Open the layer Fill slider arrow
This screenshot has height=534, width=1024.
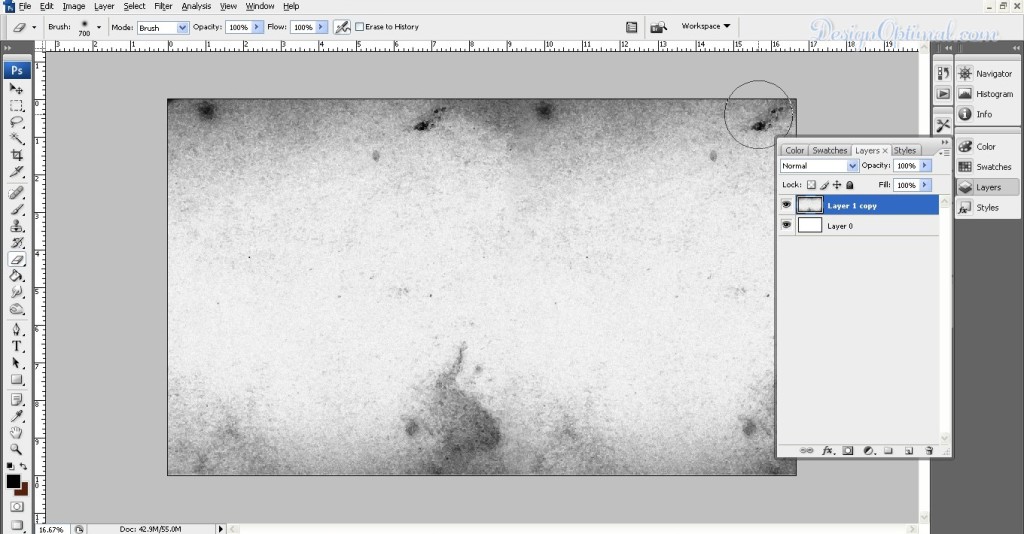(x=925, y=185)
